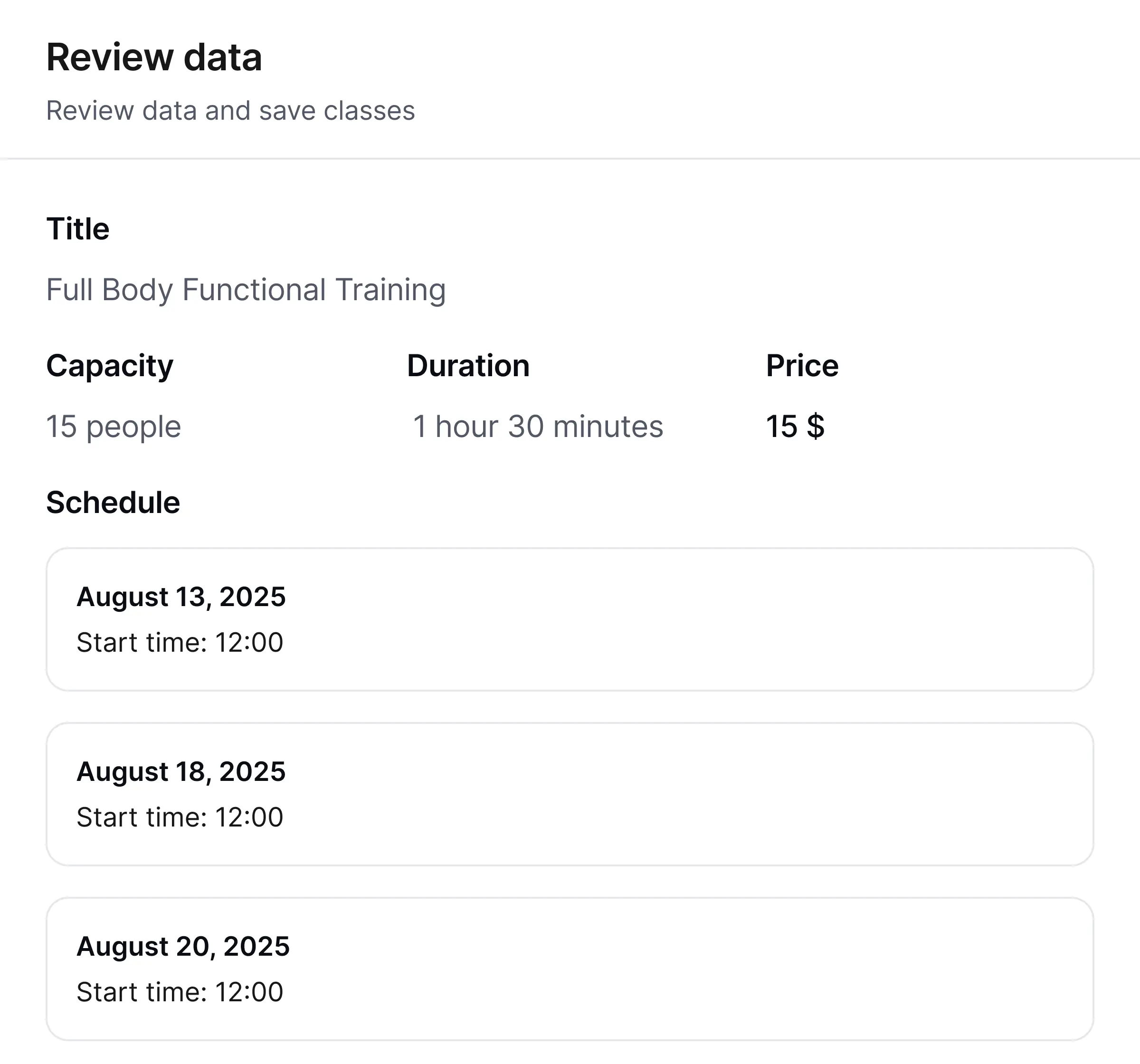Click the August 18, 2025 date text
1140x1064 pixels.
coord(181,772)
